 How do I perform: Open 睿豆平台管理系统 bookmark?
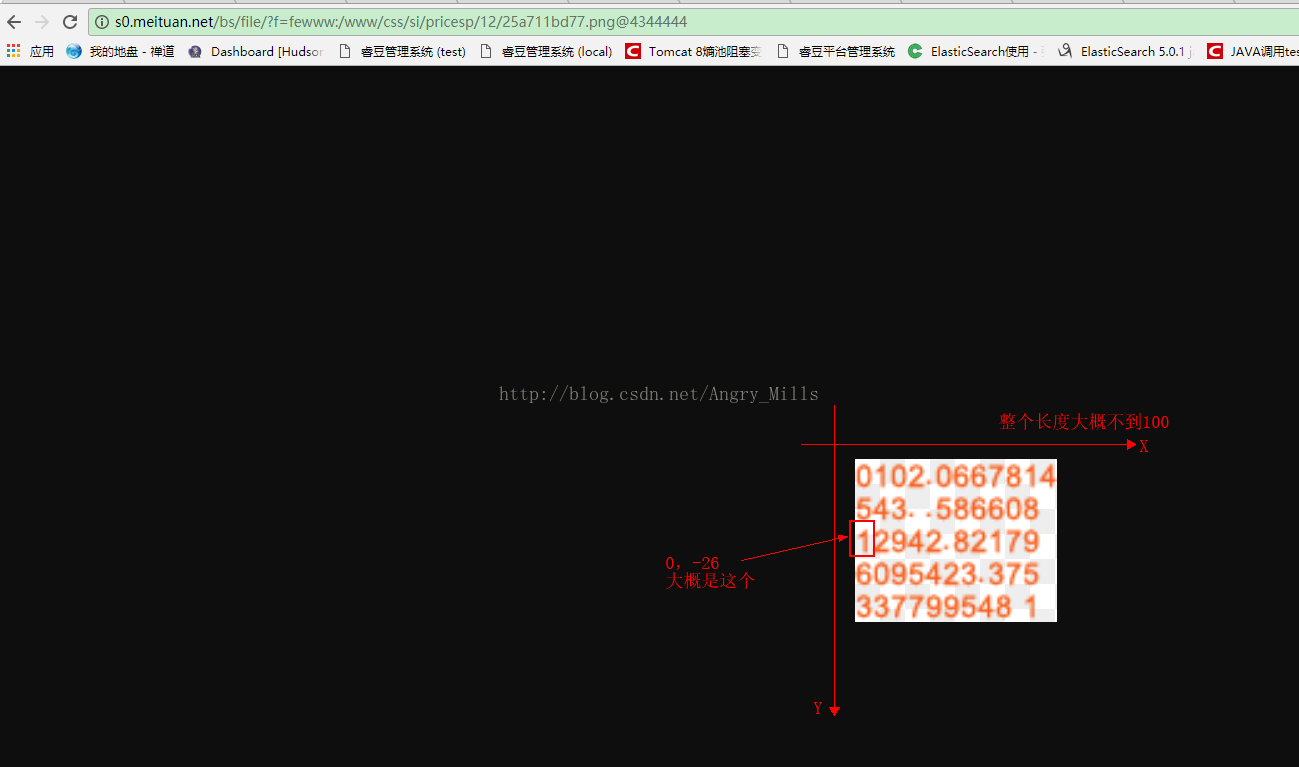[836, 51]
